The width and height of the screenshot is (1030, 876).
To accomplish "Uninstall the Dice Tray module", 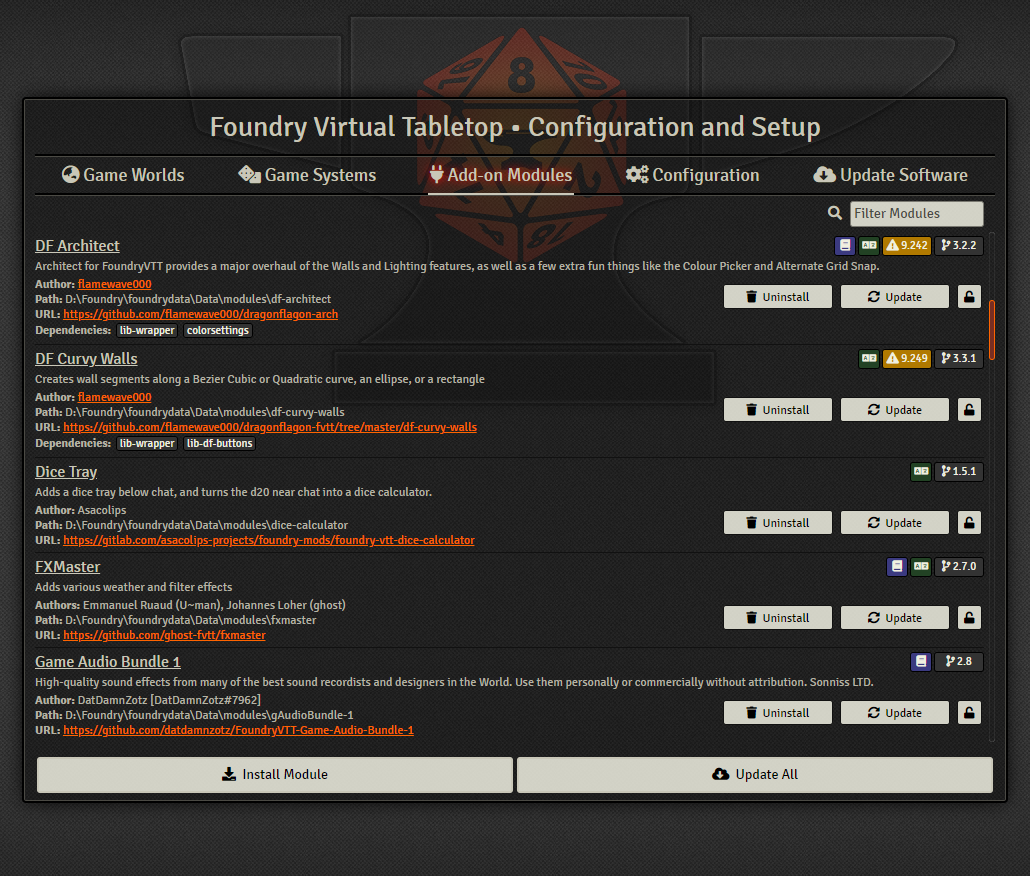I will 778,523.
